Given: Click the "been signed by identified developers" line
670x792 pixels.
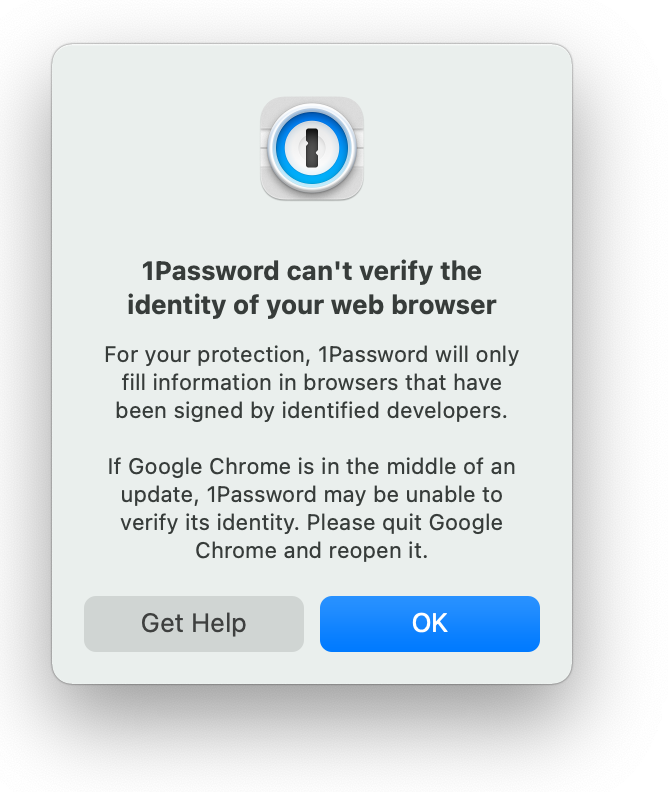Looking at the screenshot, I should pos(311,411).
